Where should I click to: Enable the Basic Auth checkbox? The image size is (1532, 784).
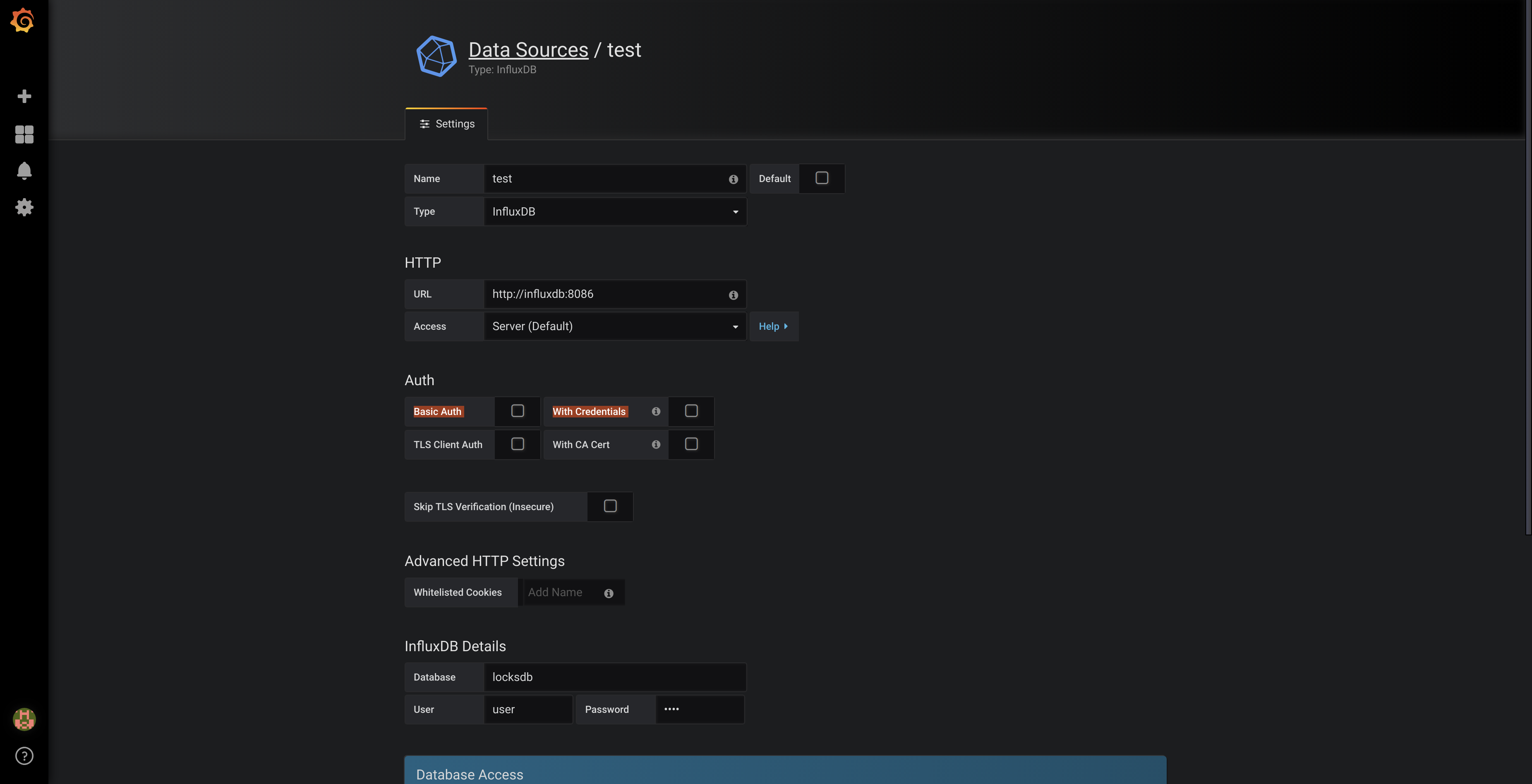(x=518, y=411)
